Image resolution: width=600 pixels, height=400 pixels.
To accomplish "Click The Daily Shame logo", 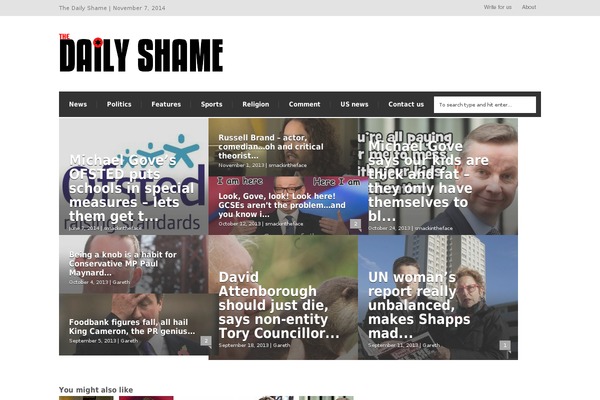I will pyautogui.click(x=141, y=53).
